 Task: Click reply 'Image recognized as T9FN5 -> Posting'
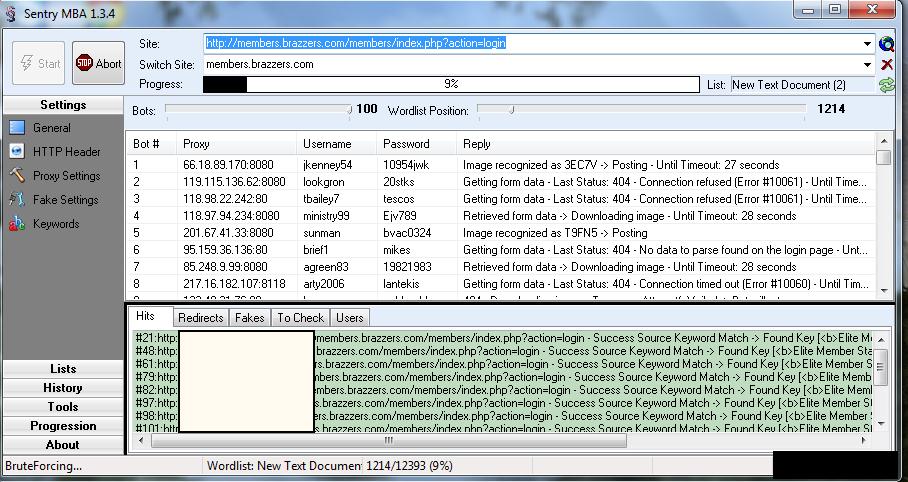click(x=555, y=233)
